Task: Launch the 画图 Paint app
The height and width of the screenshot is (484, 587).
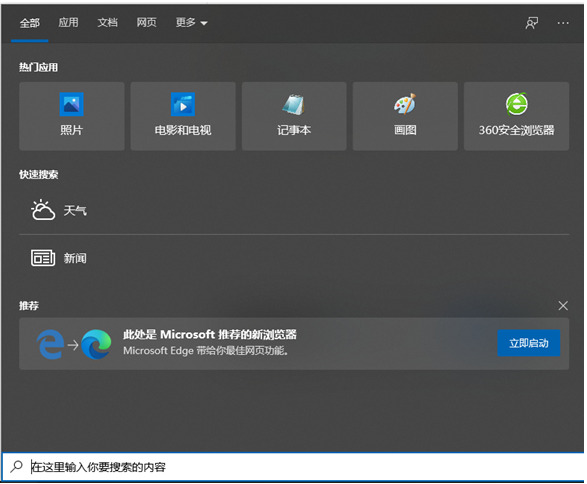Action: [405, 116]
